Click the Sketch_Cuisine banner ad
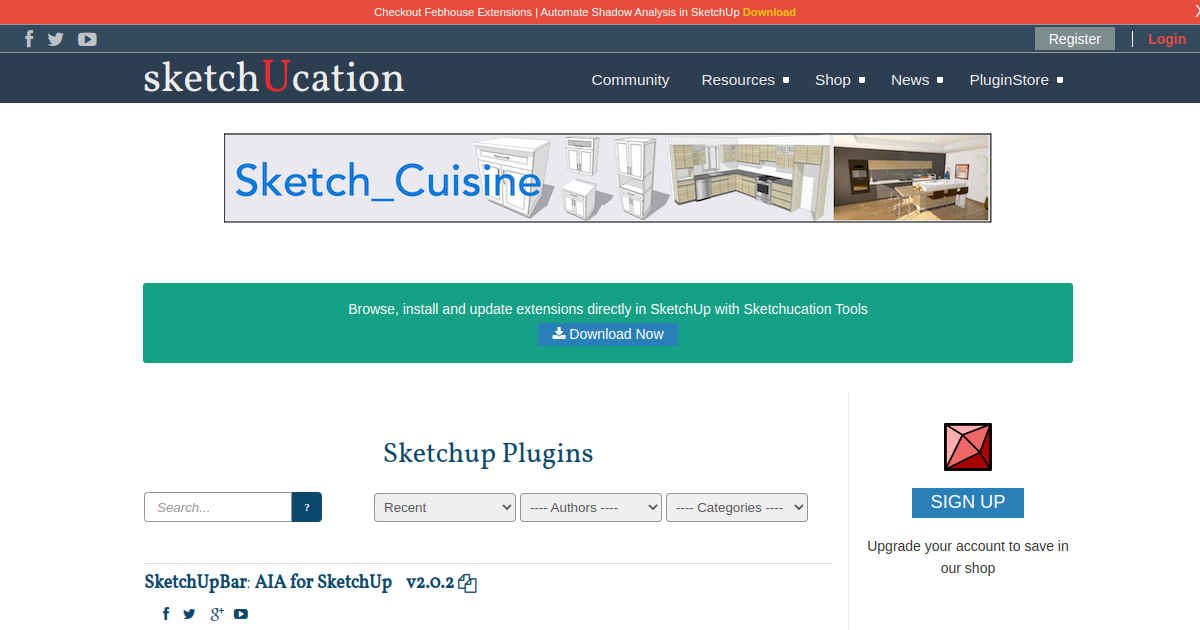1200x630 pixels. coord(608,178)
